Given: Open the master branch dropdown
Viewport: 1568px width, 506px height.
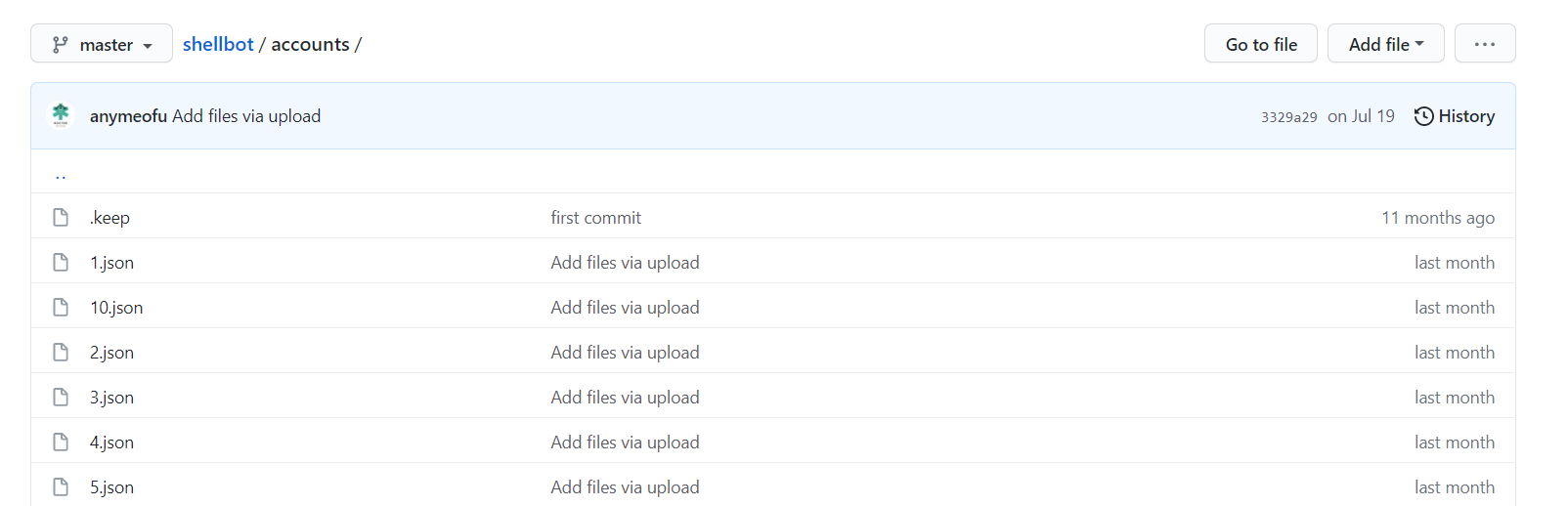Looking at the screenshot, I should (x=102, y=44).
